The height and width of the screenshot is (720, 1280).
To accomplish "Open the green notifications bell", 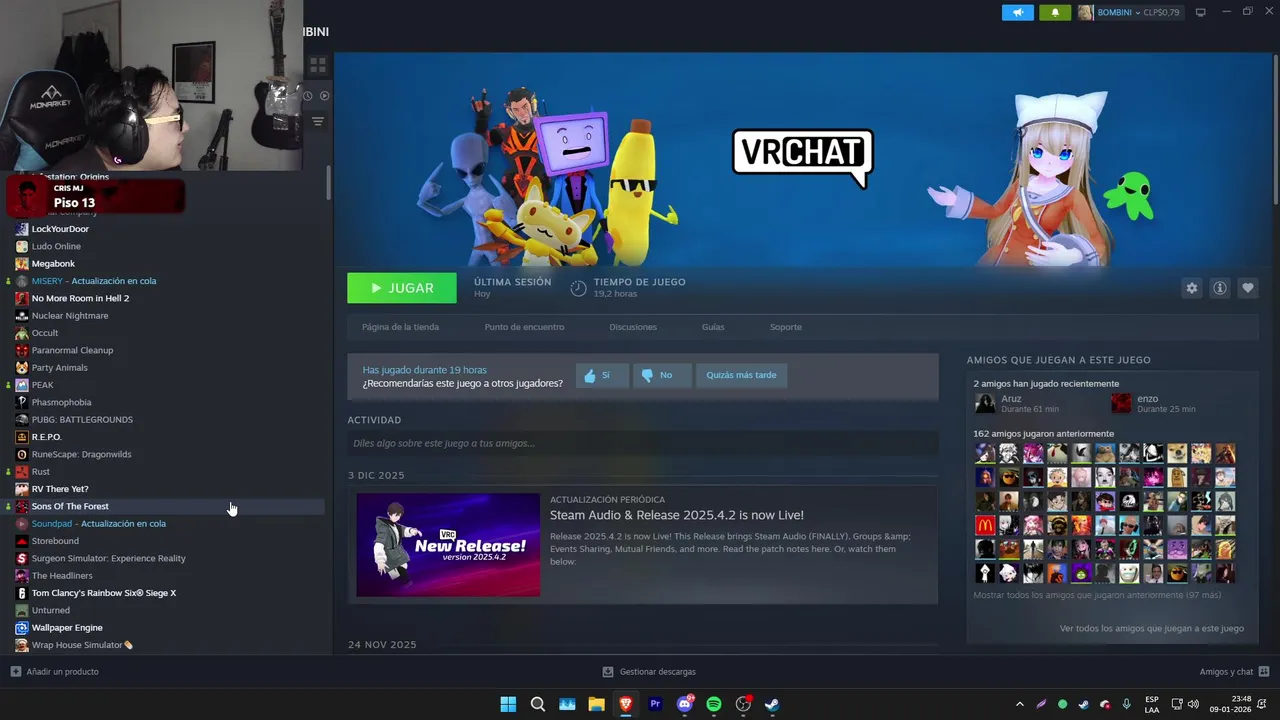I will [1055, 12].
